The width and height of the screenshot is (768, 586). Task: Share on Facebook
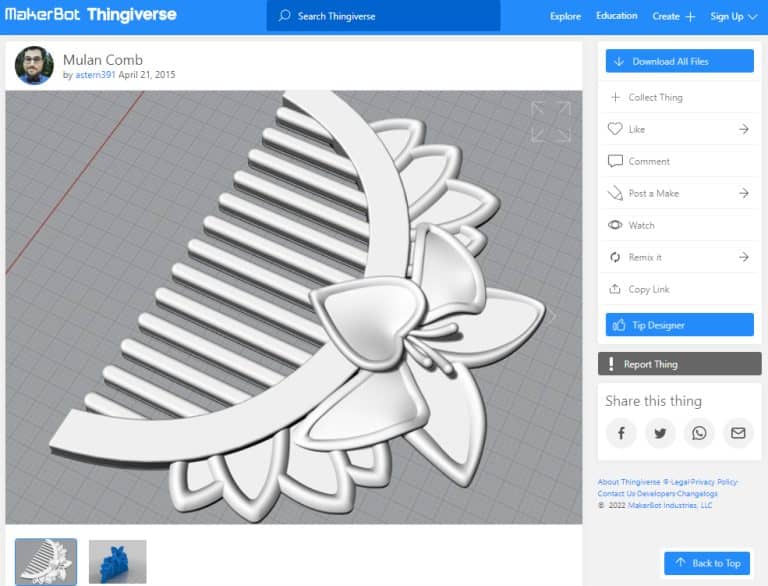point(621,433)
